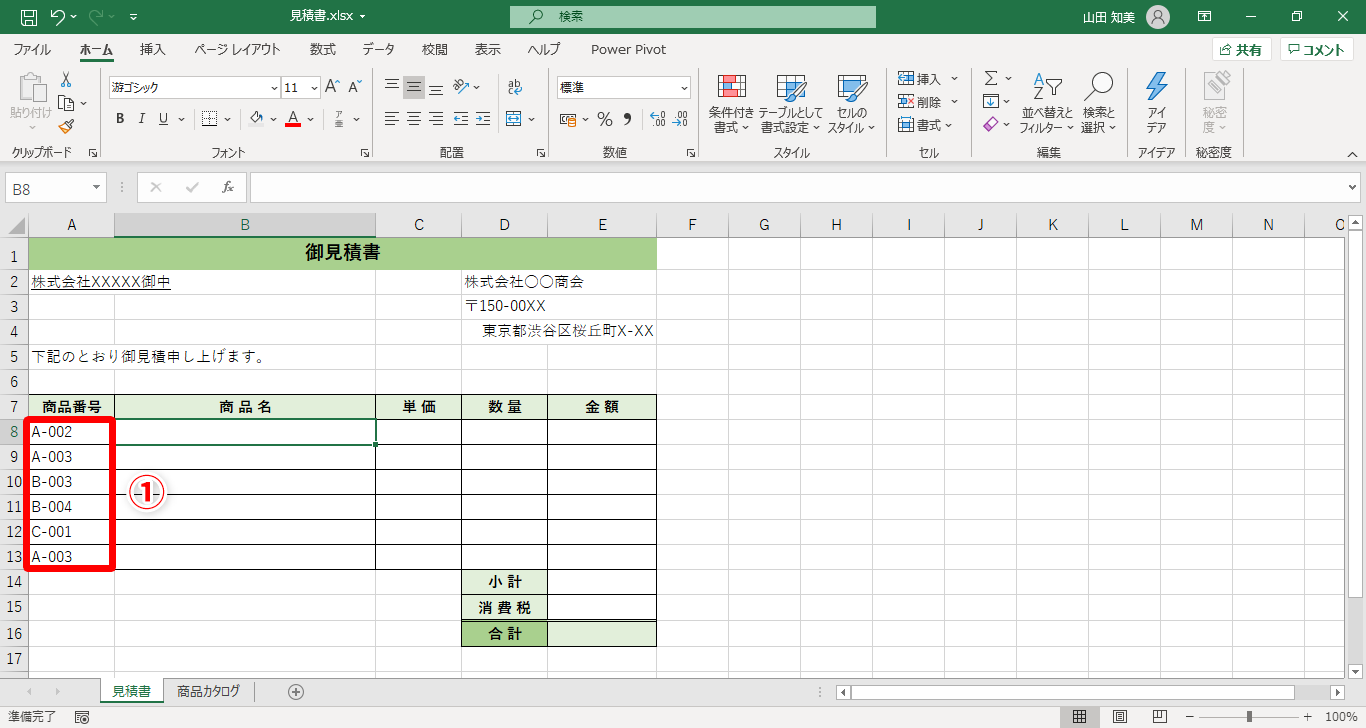Screen dimensions: 1366x728
Task: Center text horizontally in the cell
Action: [414, 119]
